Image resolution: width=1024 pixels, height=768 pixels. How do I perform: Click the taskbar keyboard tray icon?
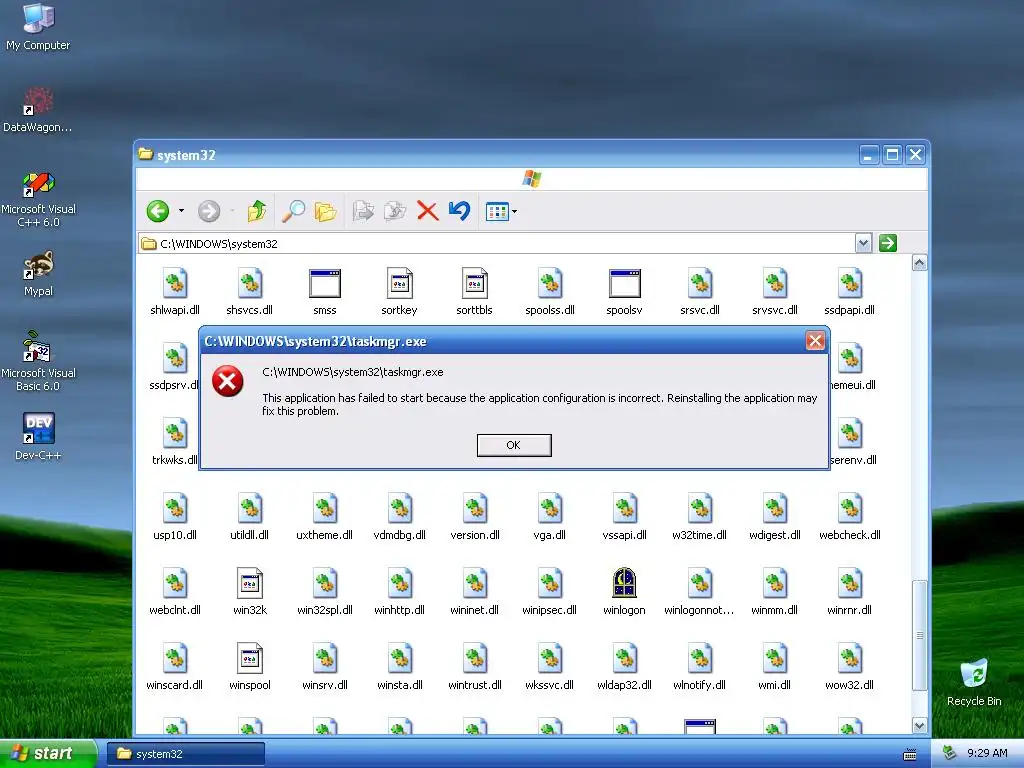click(x=910, y=754)
